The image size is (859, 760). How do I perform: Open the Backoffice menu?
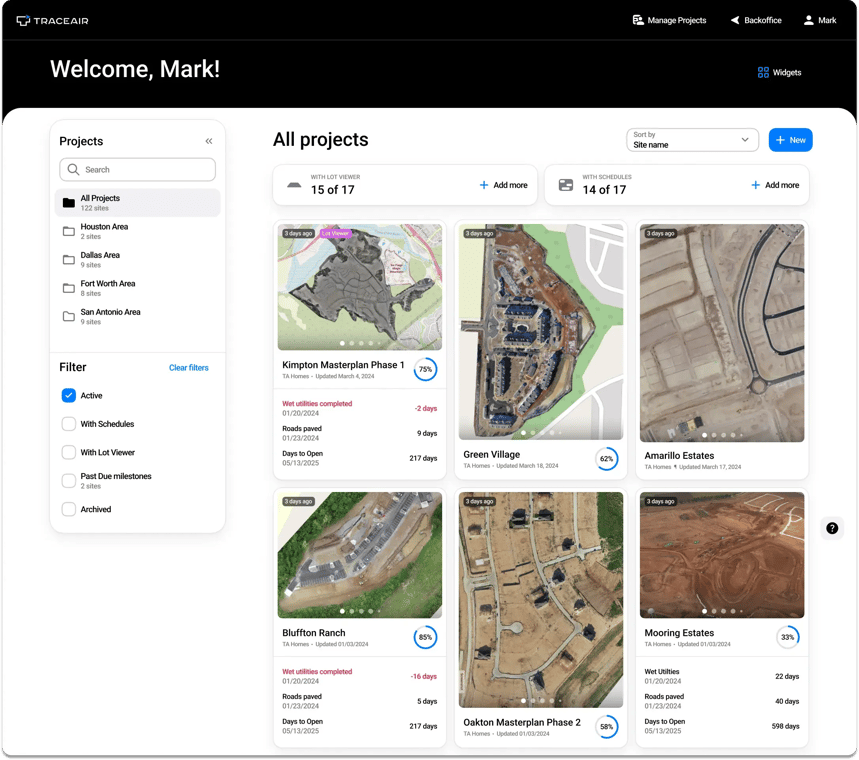[755, 20]
